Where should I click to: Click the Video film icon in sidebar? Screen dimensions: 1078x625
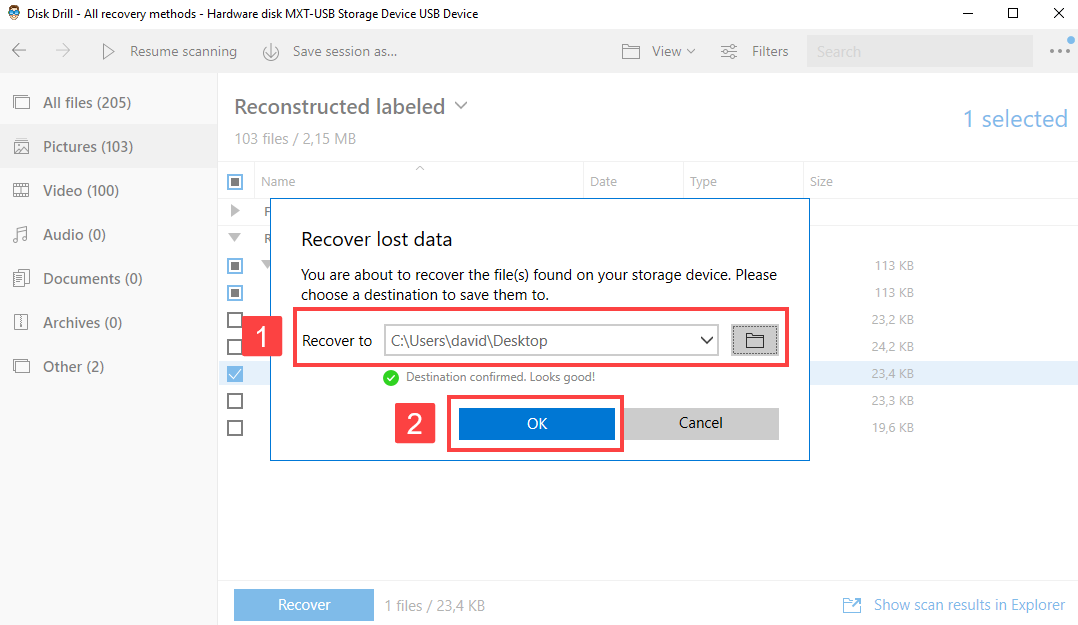click(x=21, y=191)
